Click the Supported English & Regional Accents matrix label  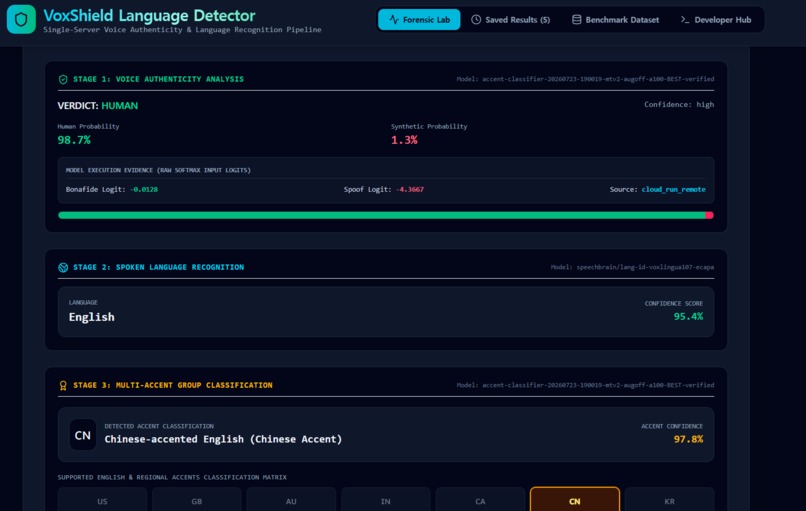172,477
